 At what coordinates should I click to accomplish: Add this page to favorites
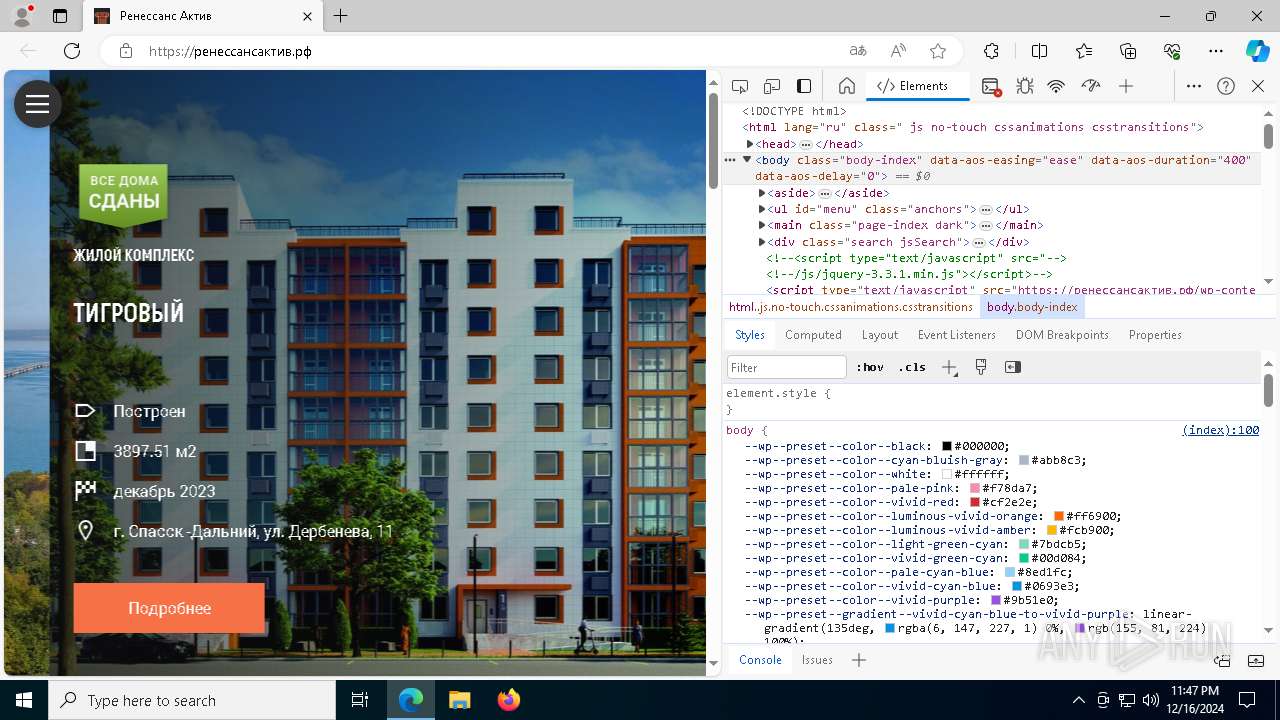click(938, 51)
